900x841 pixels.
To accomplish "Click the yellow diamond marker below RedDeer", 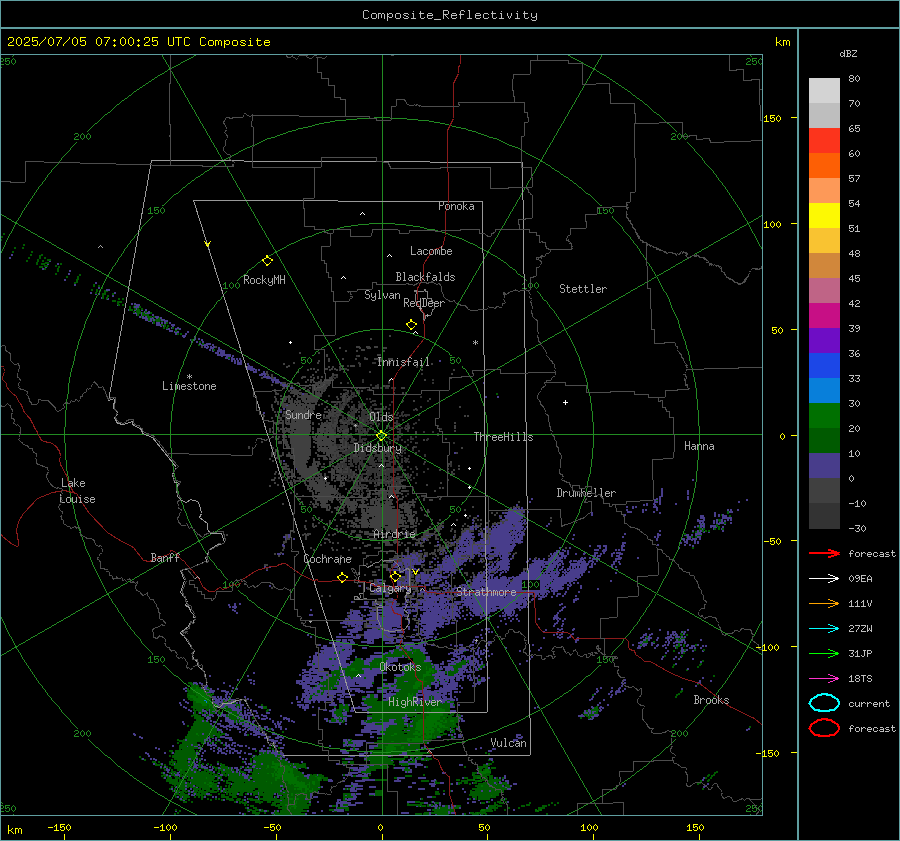I will 411,325.
